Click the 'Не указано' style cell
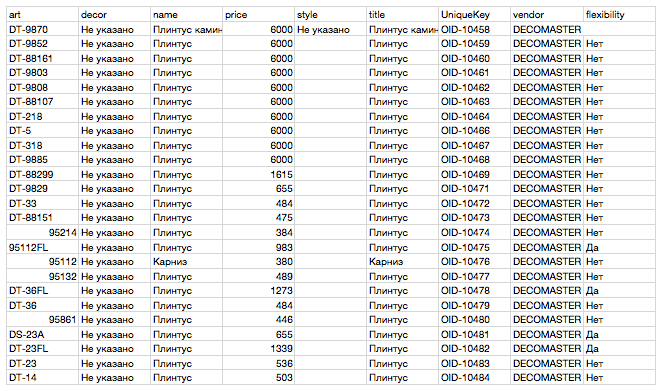This screenshot has height=391, width=662. coord(330,30)
